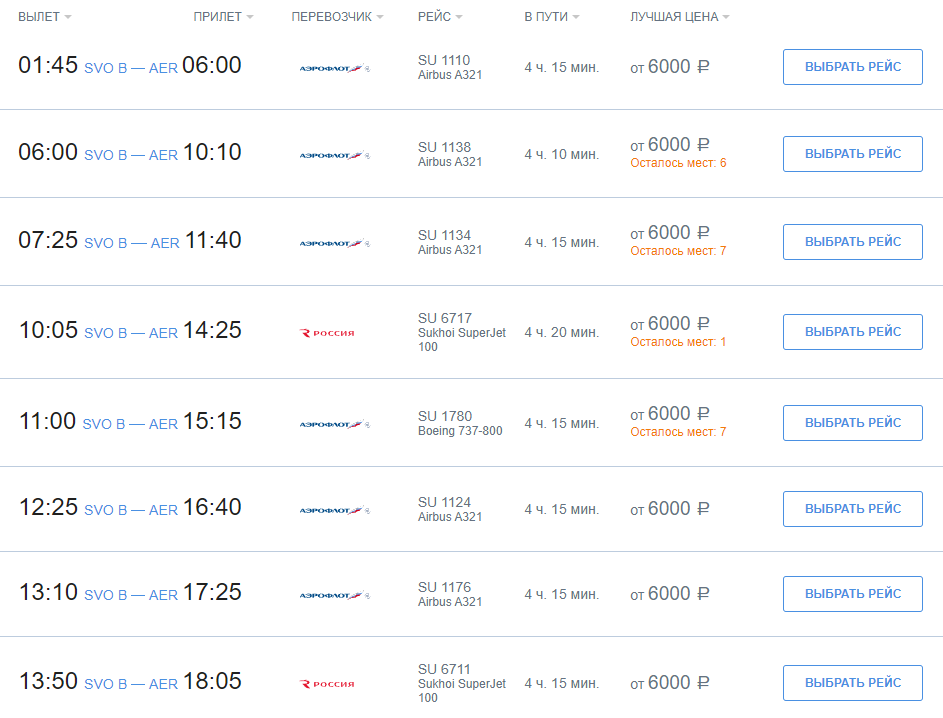Image resolution: width=943 pixels, height=718 pixels.
Task: Sort by РЕЙС flight number column
Action: point(440,17)
